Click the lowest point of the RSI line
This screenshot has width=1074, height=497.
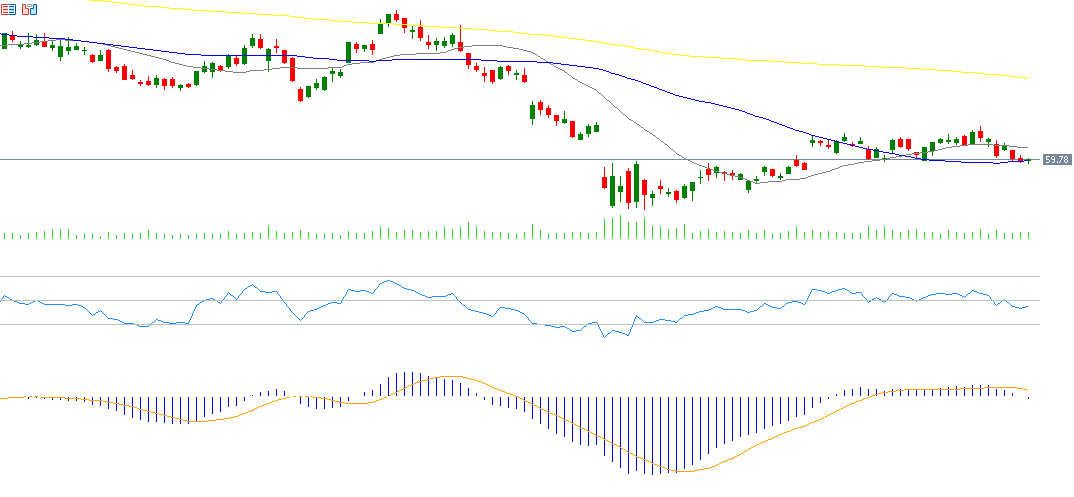[x=604, y=337]
